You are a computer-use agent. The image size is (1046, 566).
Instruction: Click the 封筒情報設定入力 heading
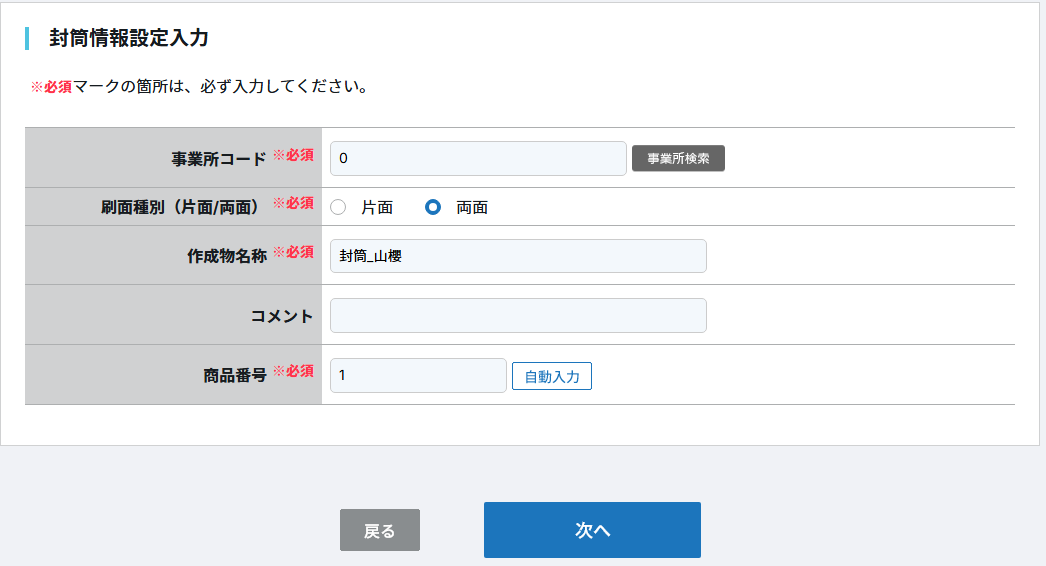129,38
